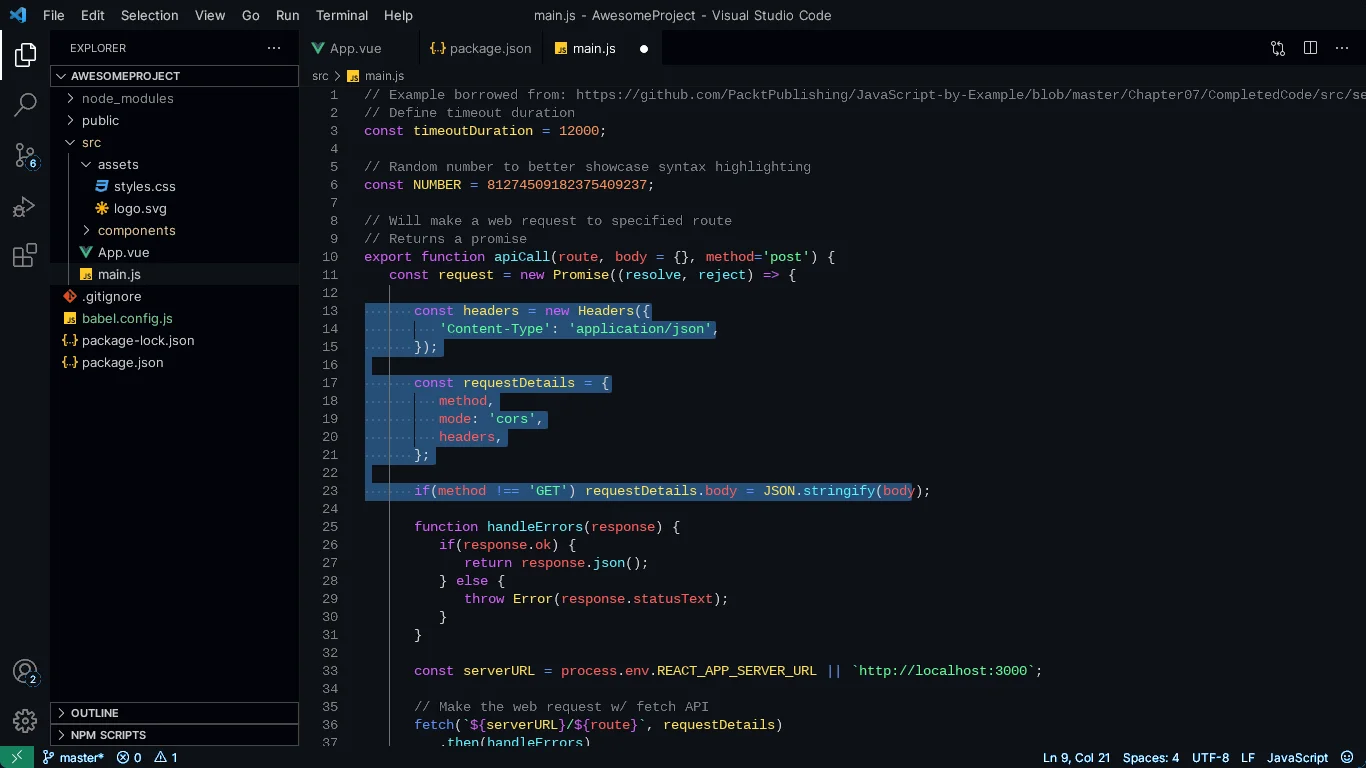The width and height of the screenshot is (1366, 768).
Task: Open the Help menu
Action: [x=398, y=15]
